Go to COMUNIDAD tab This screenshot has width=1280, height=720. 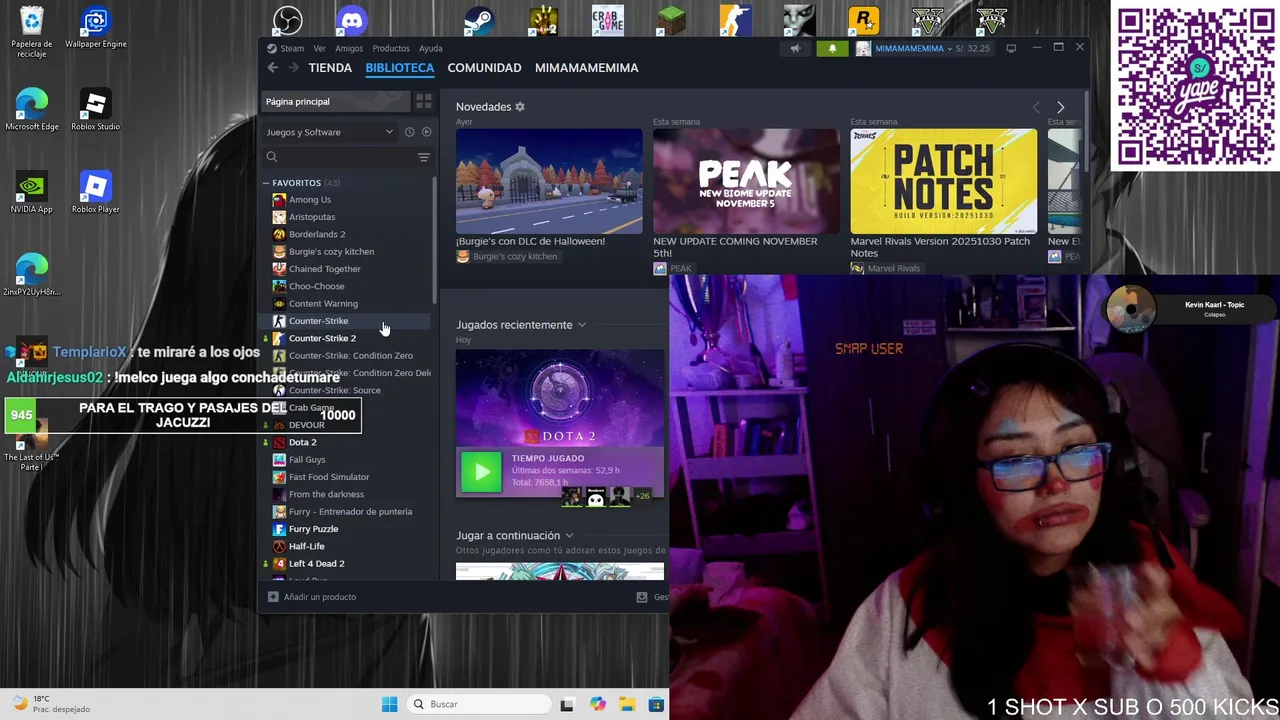[484, 68]
